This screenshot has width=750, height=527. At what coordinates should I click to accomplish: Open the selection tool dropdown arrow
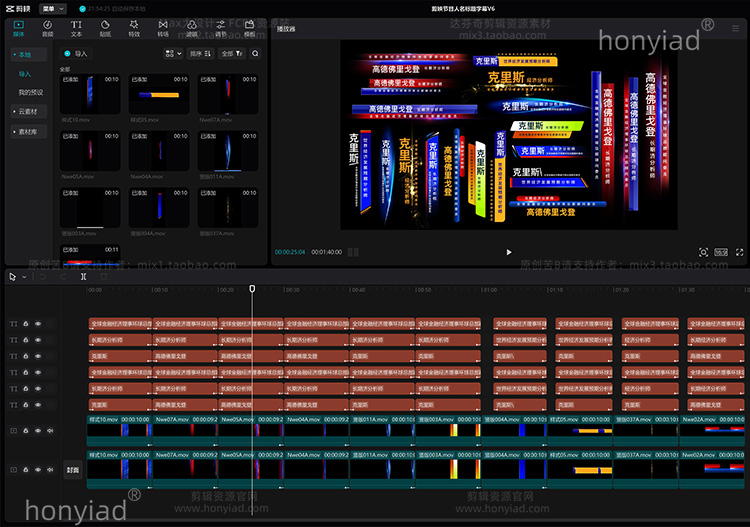24,277
